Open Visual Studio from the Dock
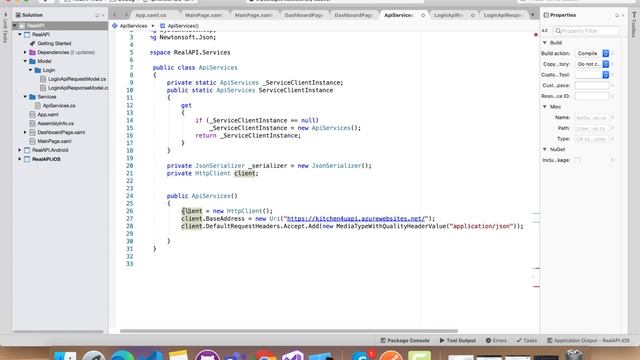This screenshot has height=360, width=640. 293,355
